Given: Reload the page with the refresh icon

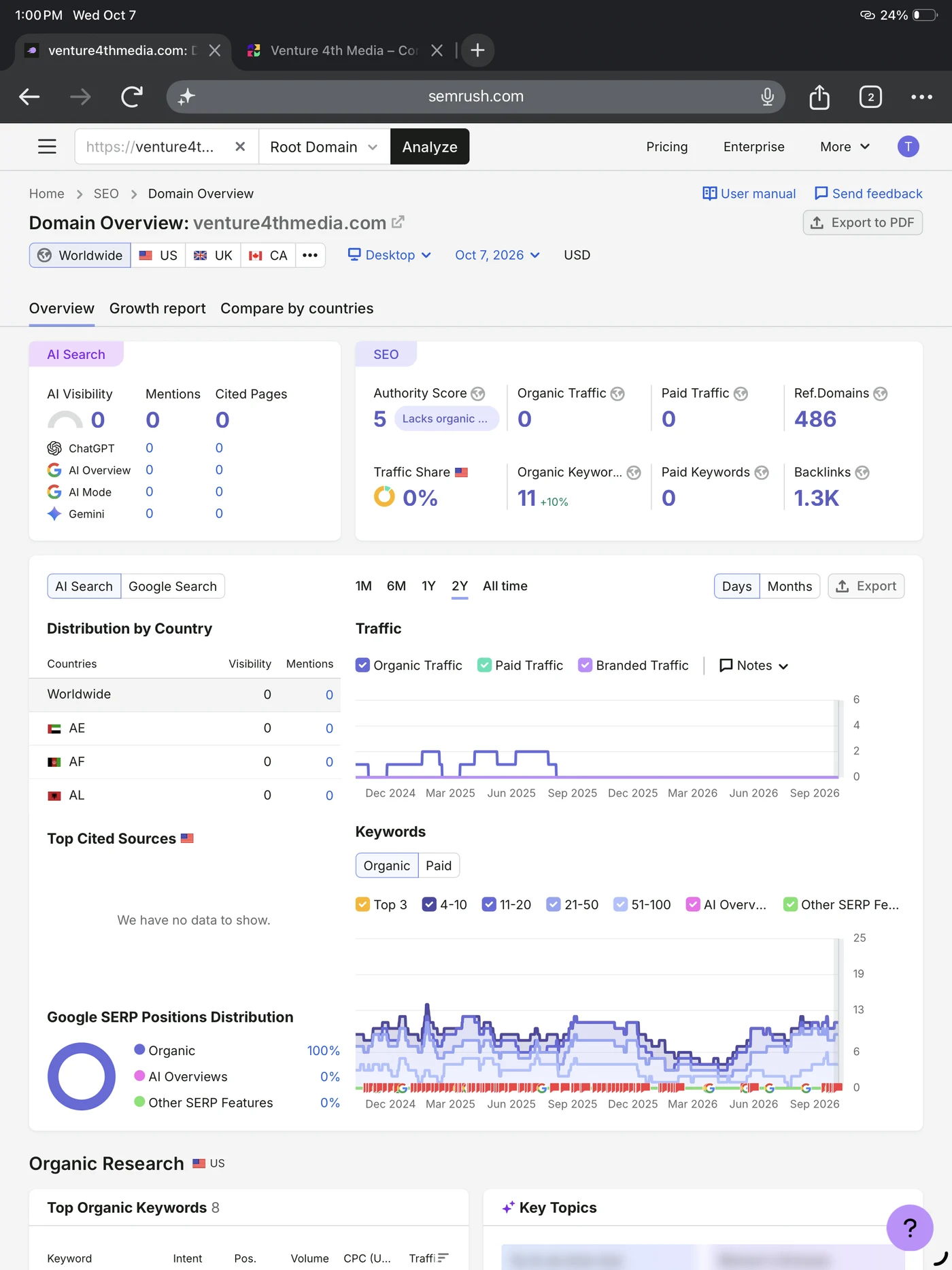Looking at the screenshot, I should tap(132, 97).
